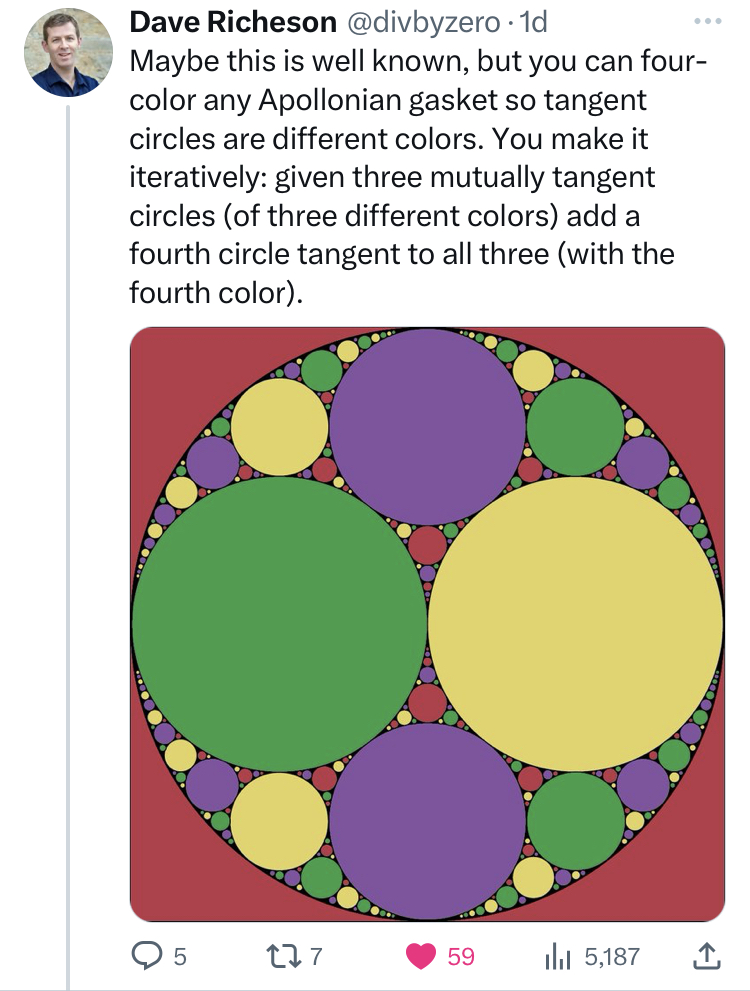This screenshot has width=750, height=991.
Task: Click the largest green circle in image
Action: 280,624
